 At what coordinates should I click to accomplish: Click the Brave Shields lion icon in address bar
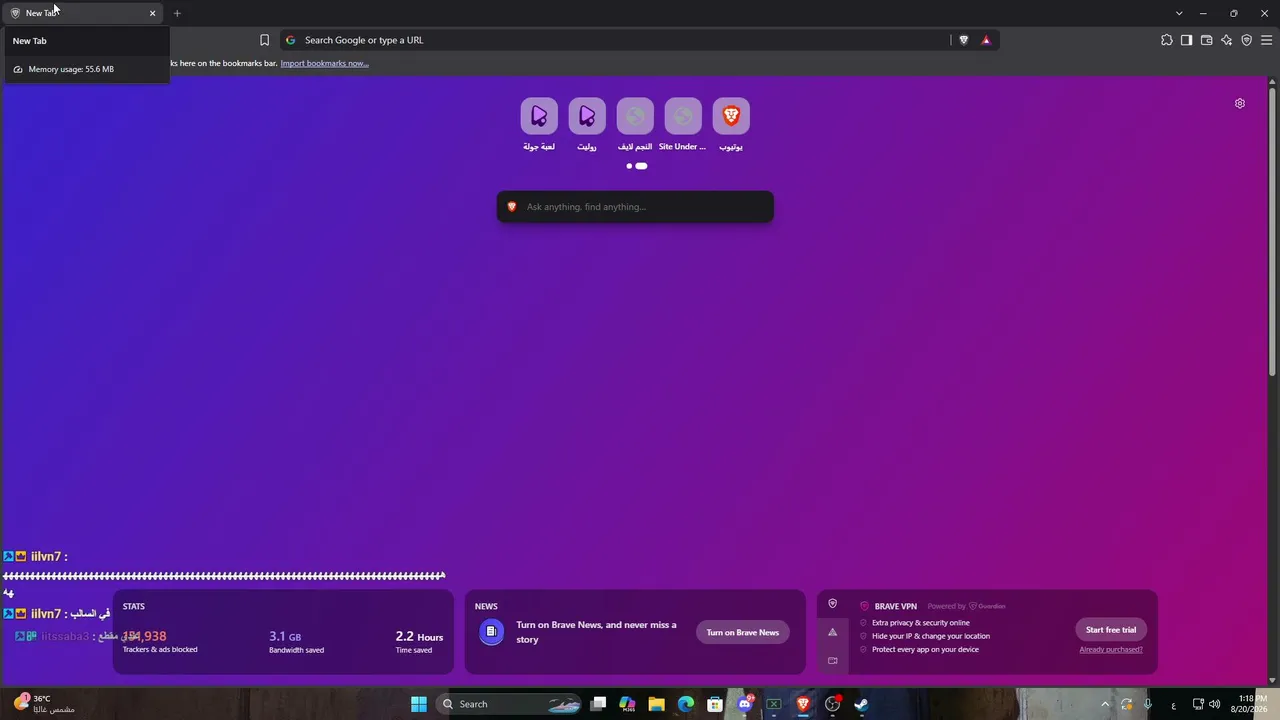[x=964, y=40]
